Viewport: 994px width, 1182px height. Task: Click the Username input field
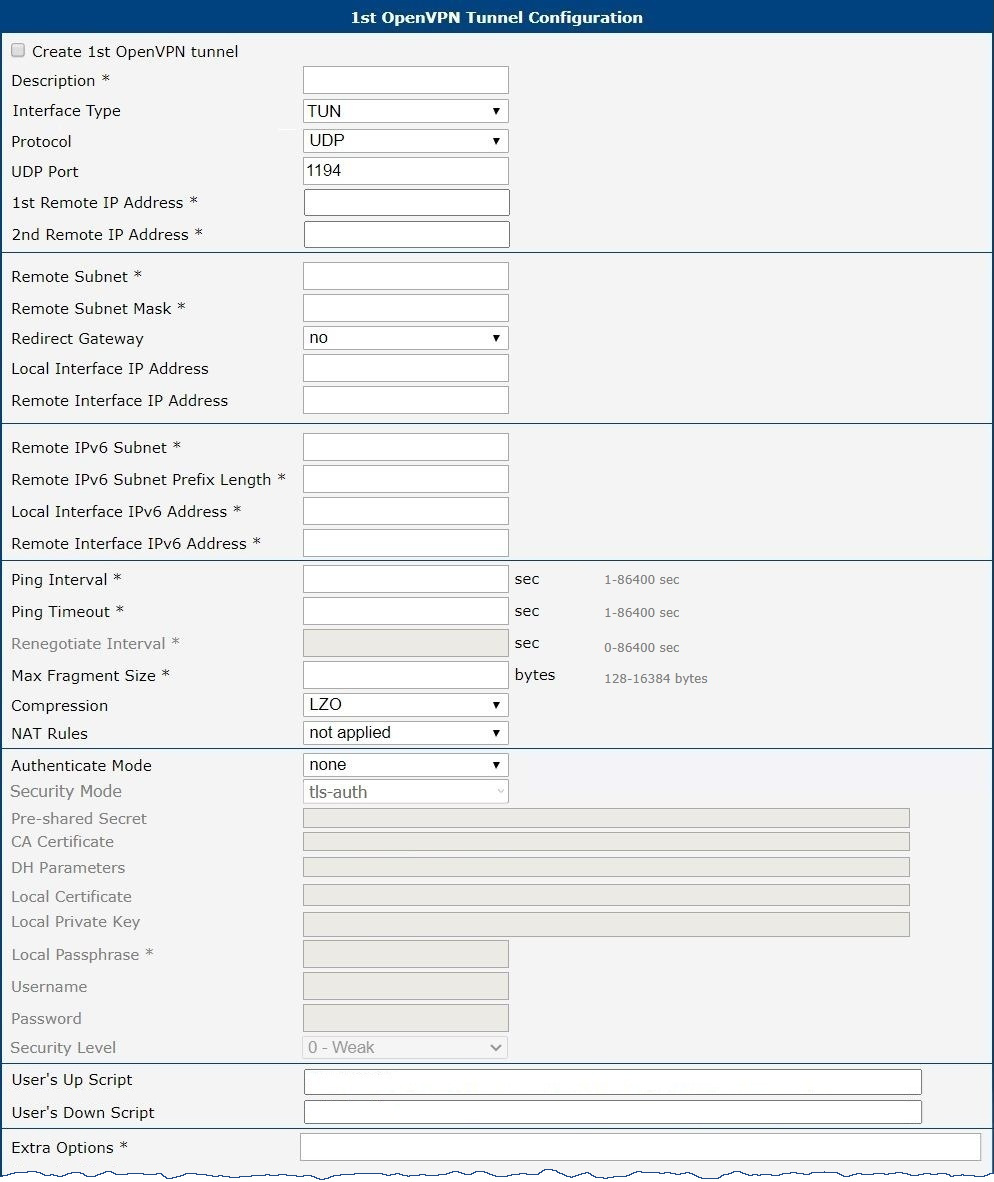coord(405,986)
